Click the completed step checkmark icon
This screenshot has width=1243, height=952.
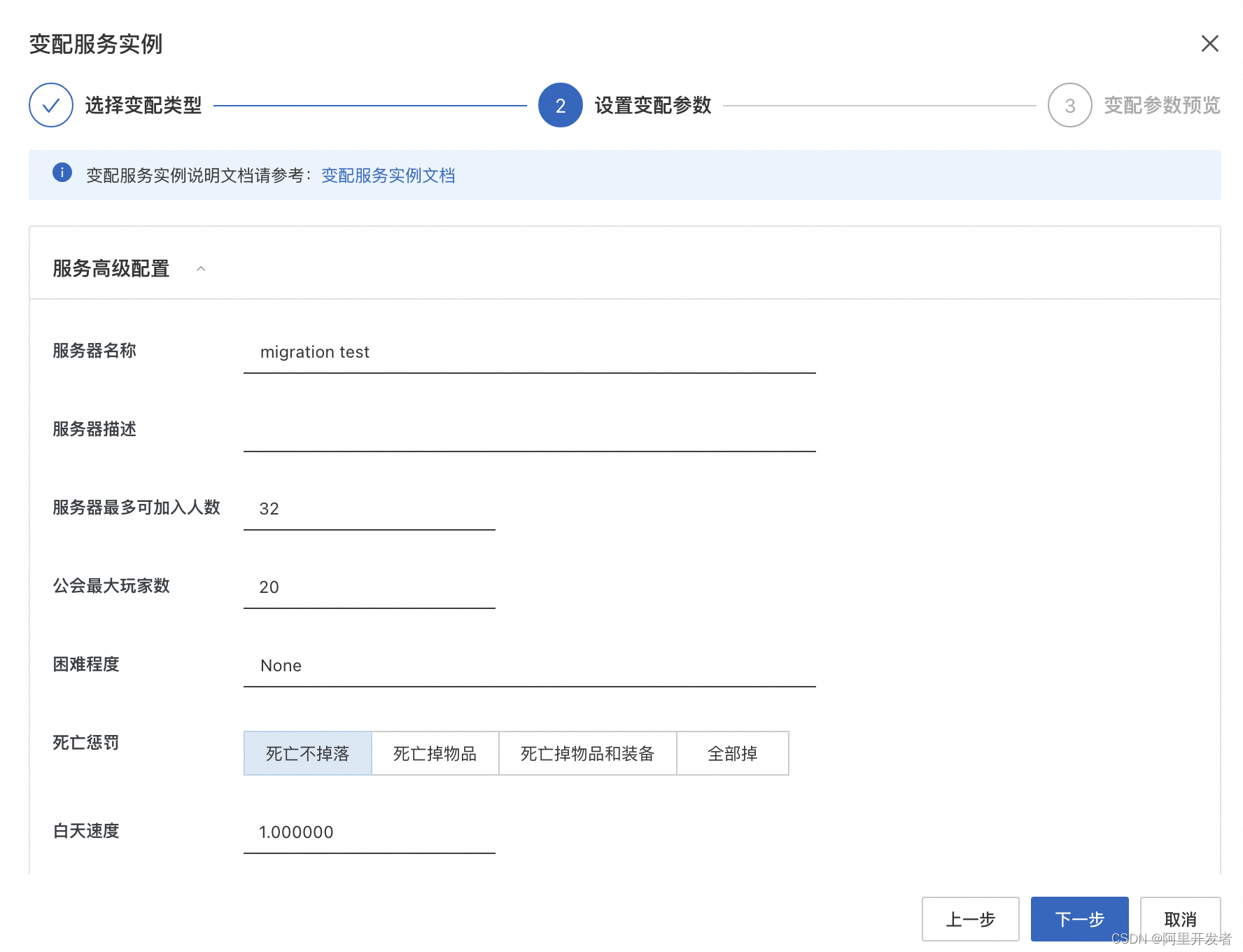coord(51,105)
